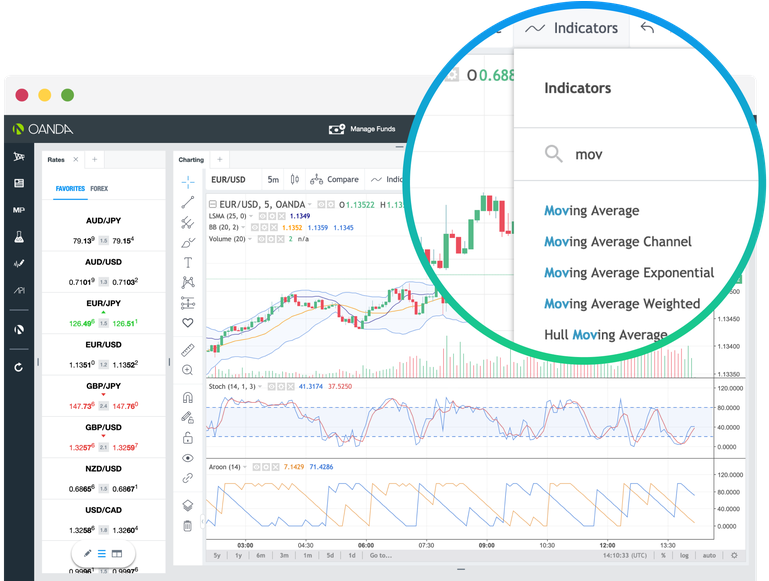
Task: Add a new tab next to Charting
Action: click(x=220, y=159)
